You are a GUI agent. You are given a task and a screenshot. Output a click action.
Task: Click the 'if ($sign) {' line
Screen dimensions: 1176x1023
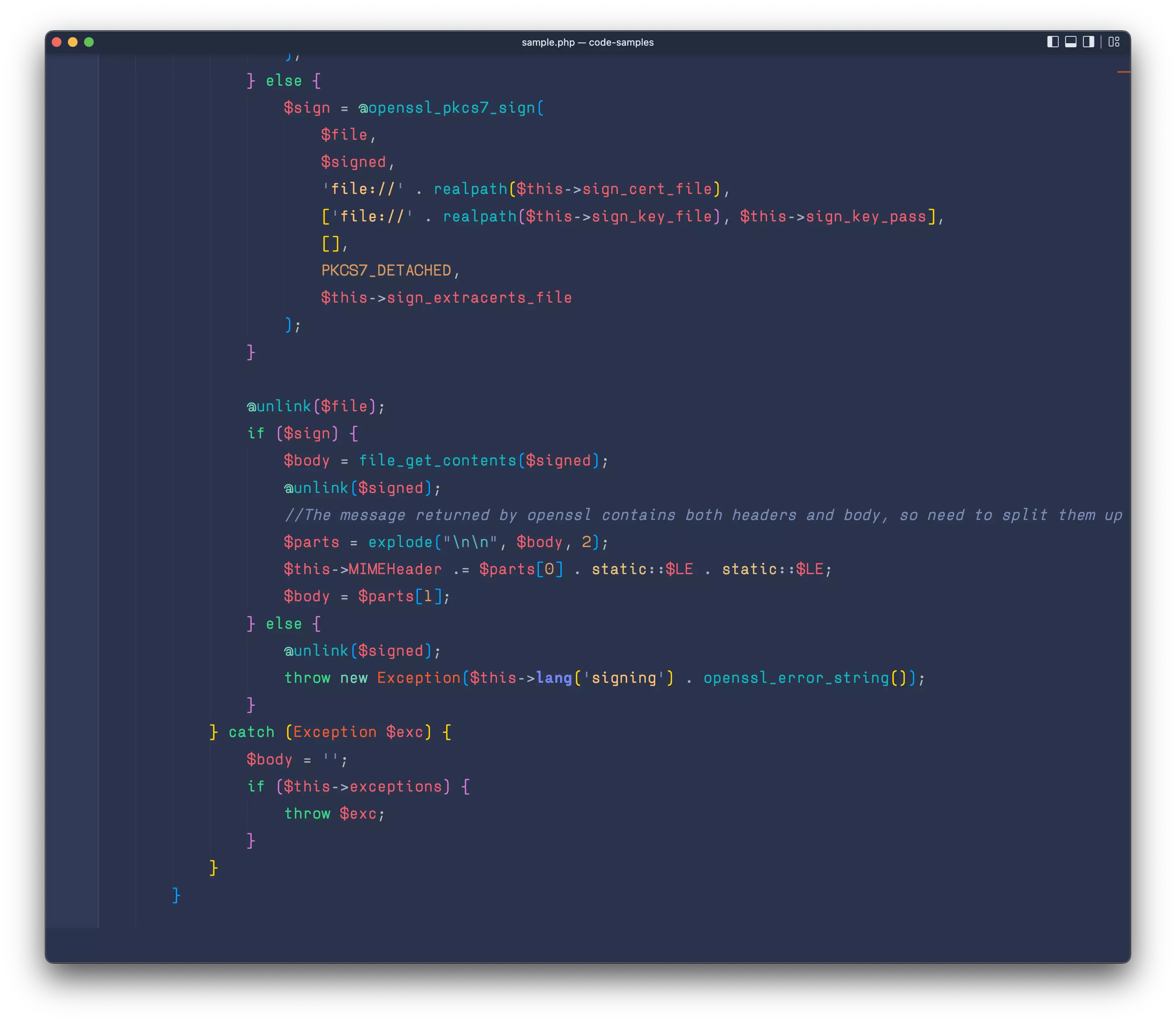pos(303,433)
